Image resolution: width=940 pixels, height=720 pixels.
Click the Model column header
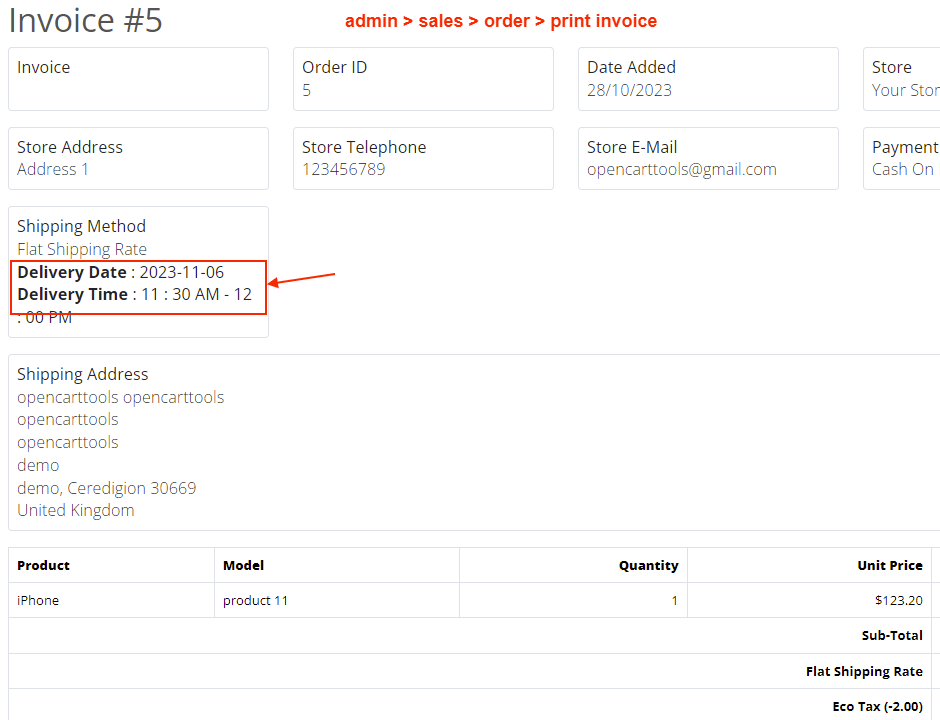243,565
